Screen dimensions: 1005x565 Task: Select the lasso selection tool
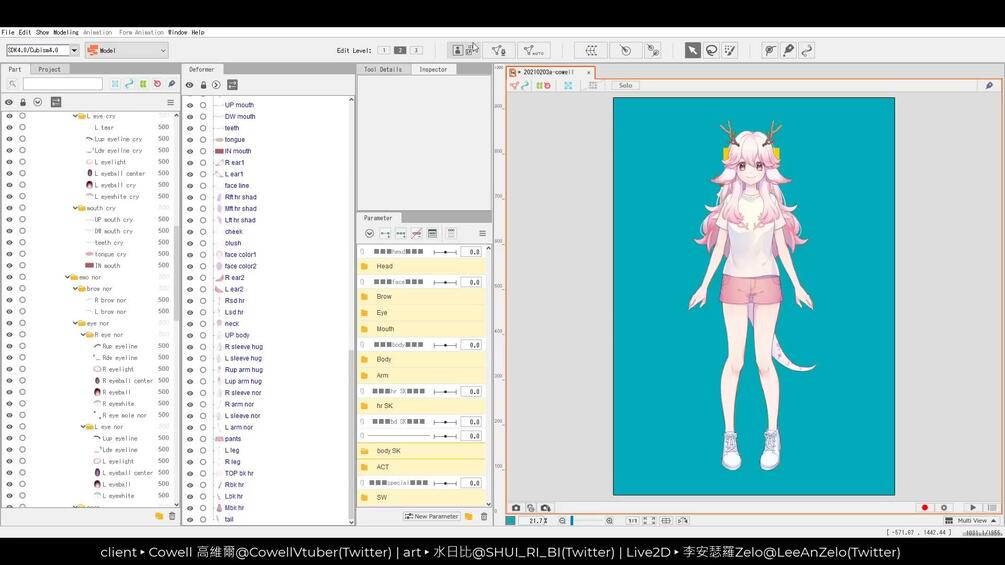click(711, 50)
